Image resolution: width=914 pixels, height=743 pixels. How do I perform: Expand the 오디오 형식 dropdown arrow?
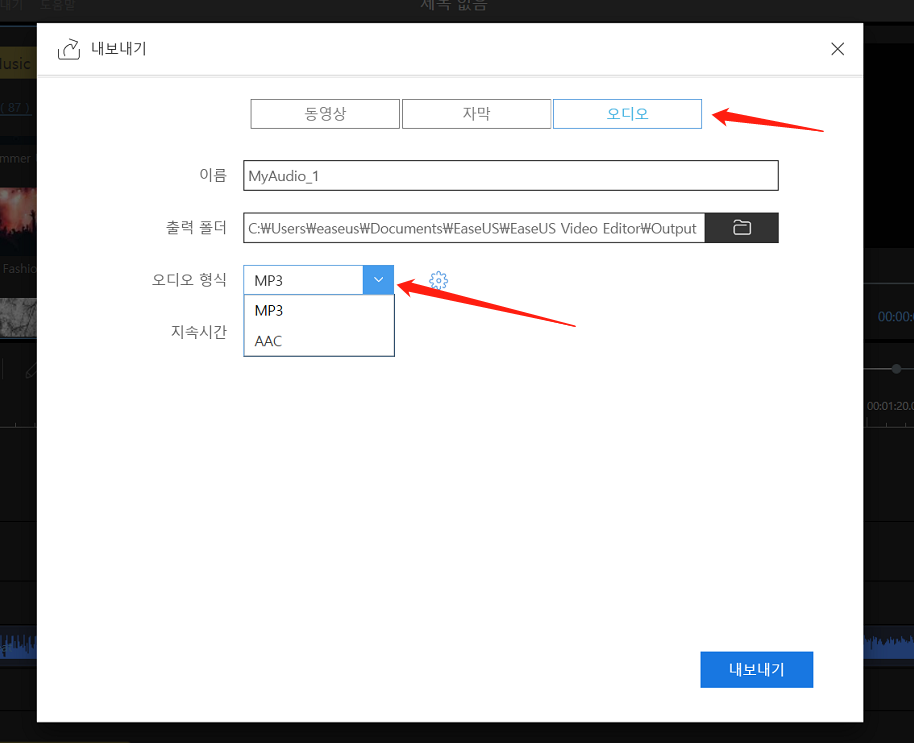tap(378, 280)
